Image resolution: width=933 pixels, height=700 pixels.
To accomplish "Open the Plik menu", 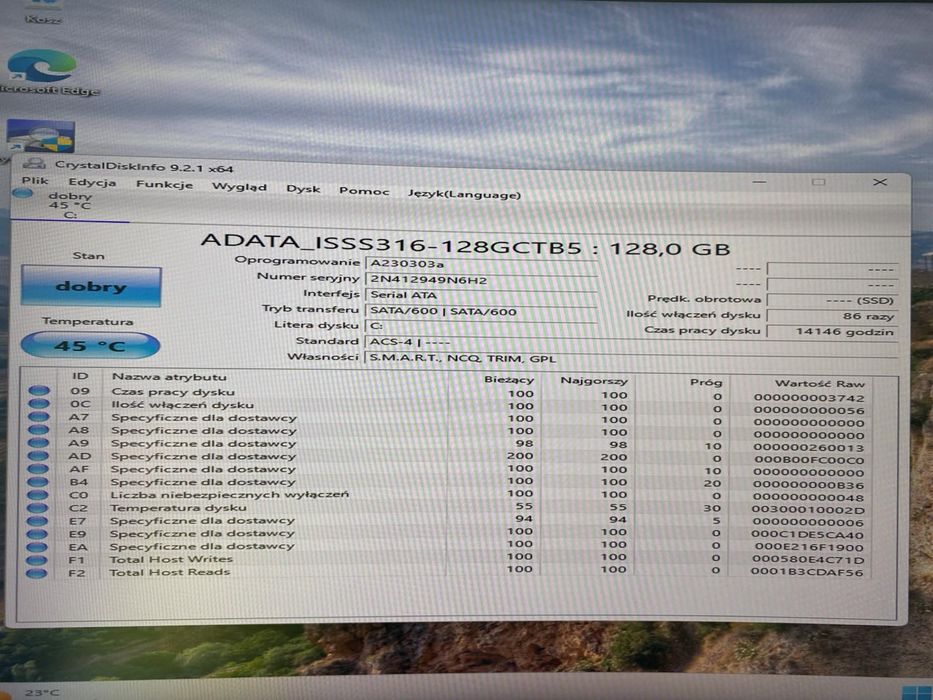I will pyautogui.click(x=35, y=180).
